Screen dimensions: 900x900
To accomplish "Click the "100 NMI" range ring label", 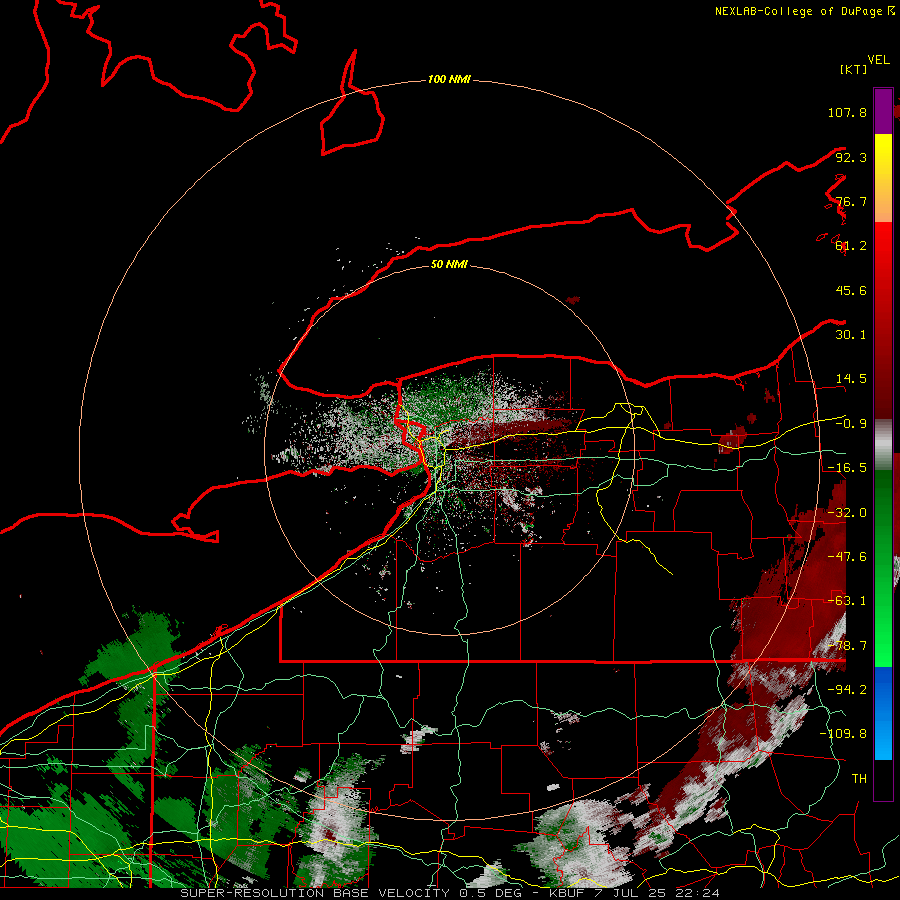I will pos(449,79).
